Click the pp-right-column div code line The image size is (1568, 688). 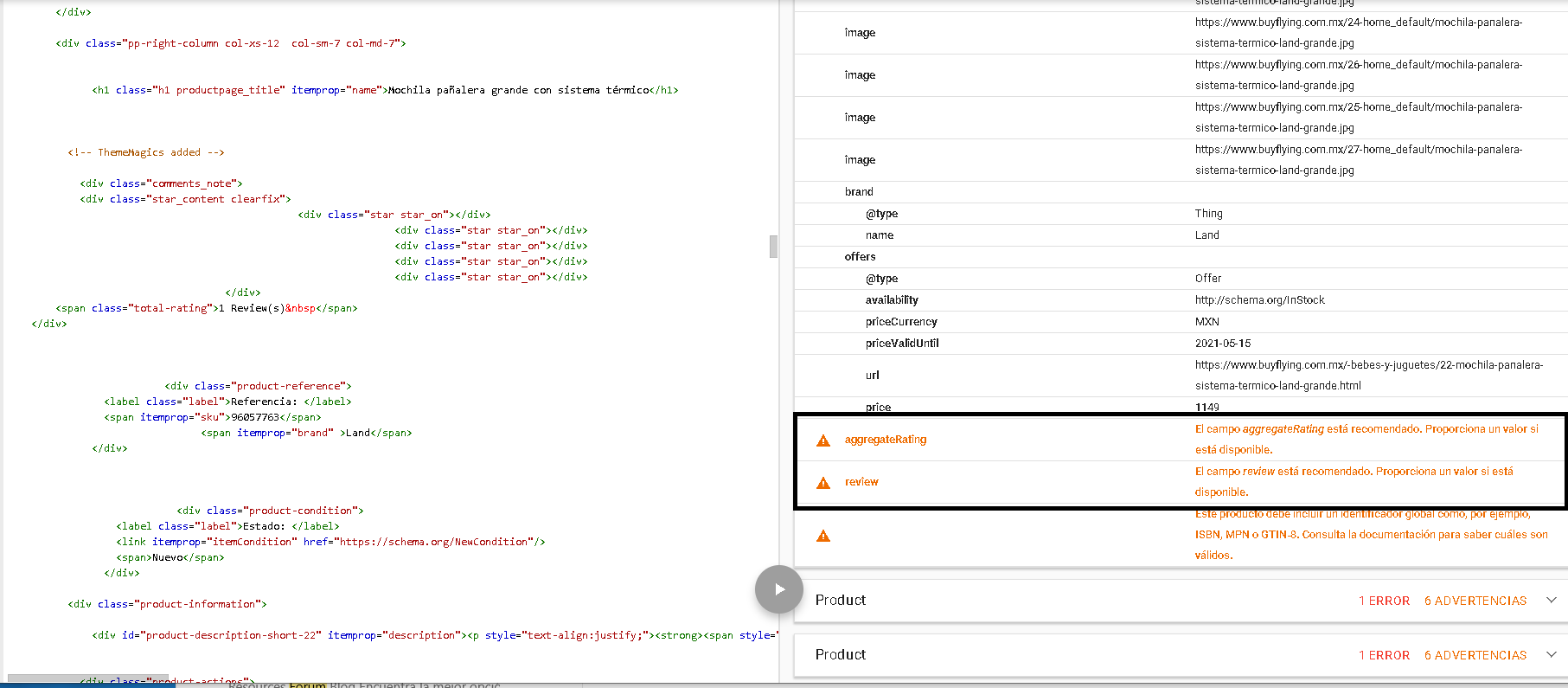point(231,43)
